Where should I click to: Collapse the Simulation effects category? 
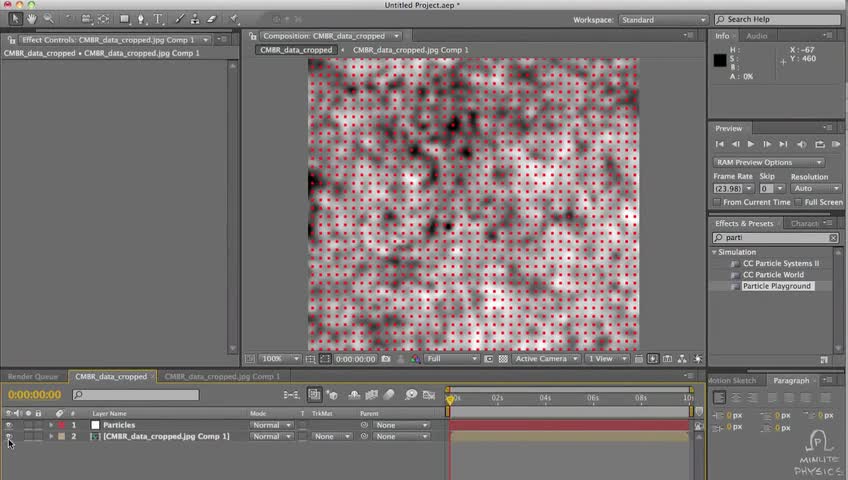click(714, 252)
